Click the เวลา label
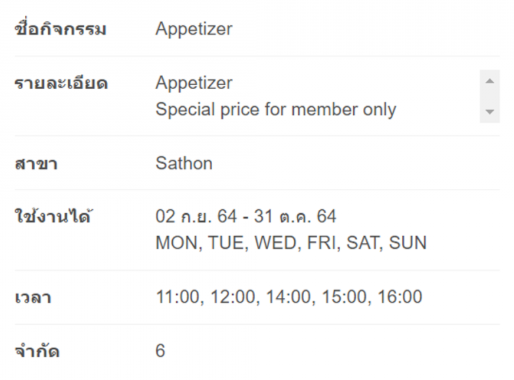 coord(33,297)
